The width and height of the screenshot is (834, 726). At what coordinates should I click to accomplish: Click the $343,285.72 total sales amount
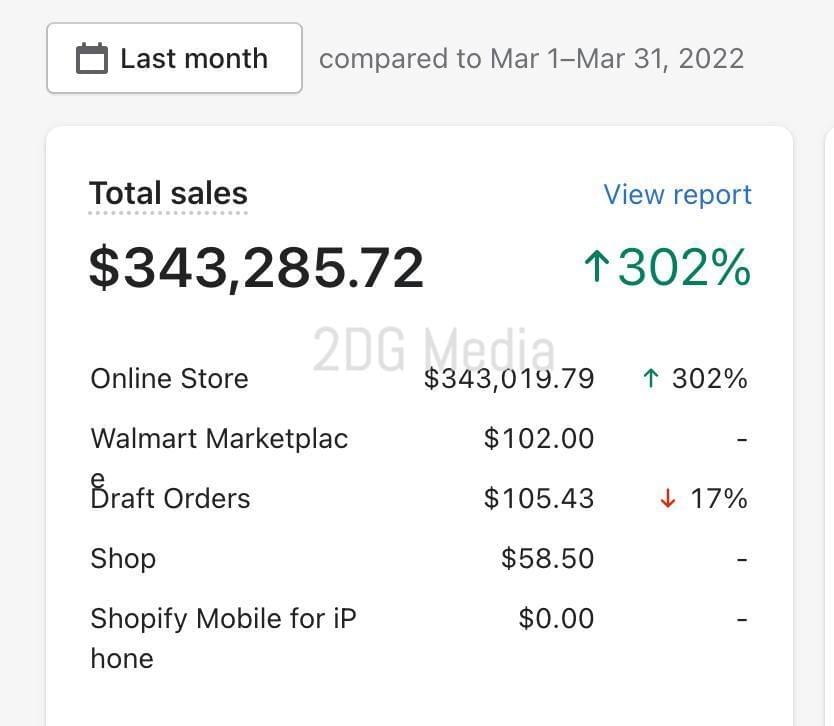point(256,268)
